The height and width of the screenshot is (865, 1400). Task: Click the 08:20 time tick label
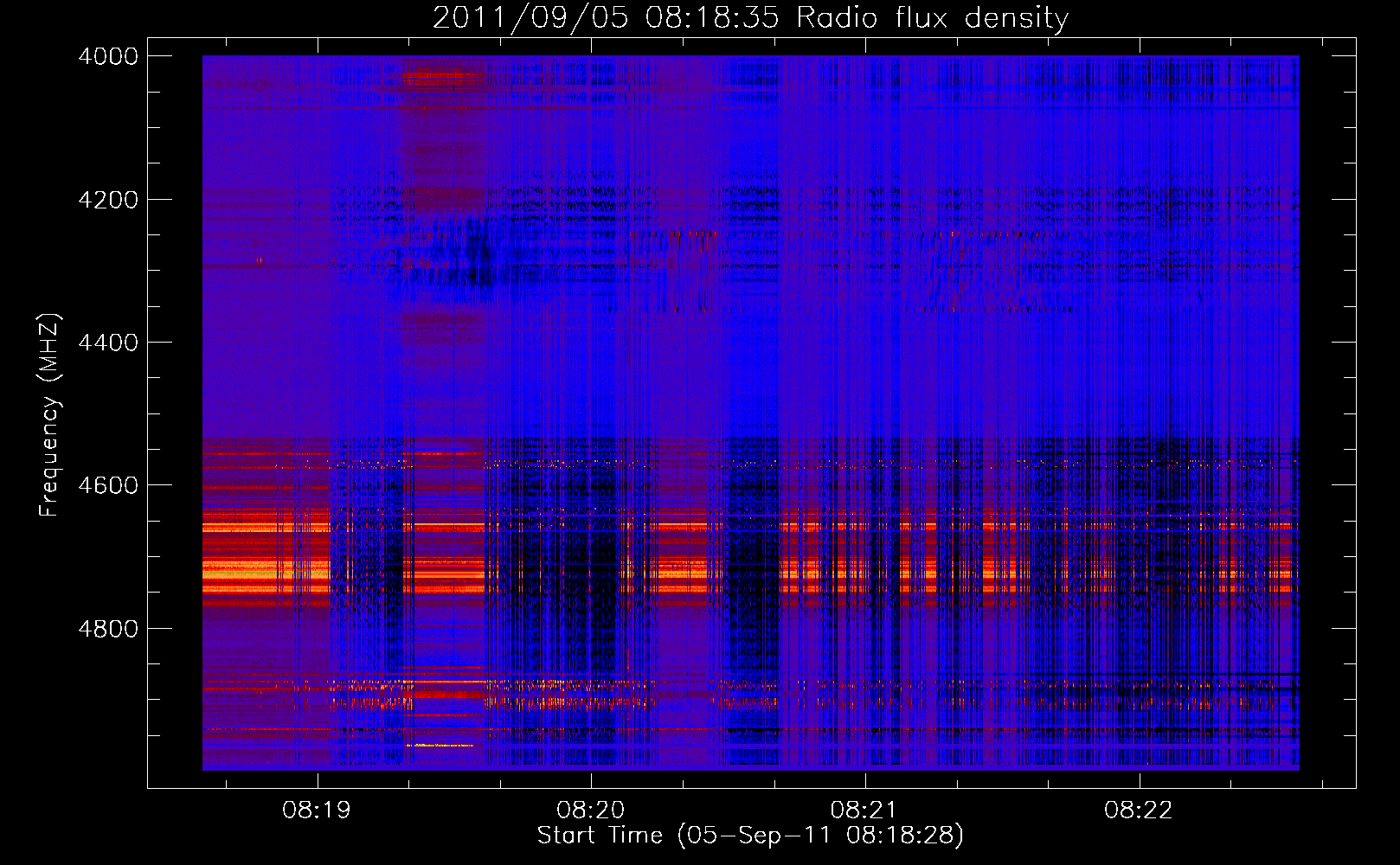click(591, 811)
